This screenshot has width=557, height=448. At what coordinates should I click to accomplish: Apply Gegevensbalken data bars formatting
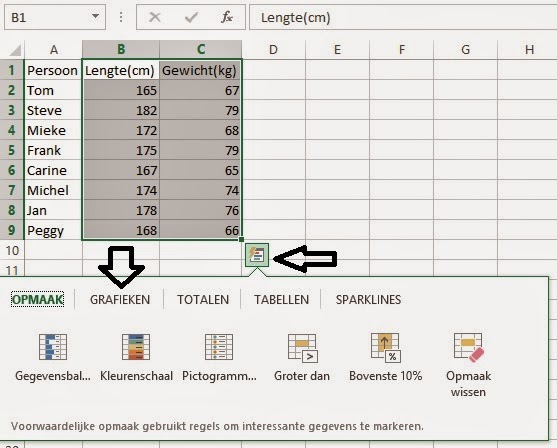pos(53,357)
